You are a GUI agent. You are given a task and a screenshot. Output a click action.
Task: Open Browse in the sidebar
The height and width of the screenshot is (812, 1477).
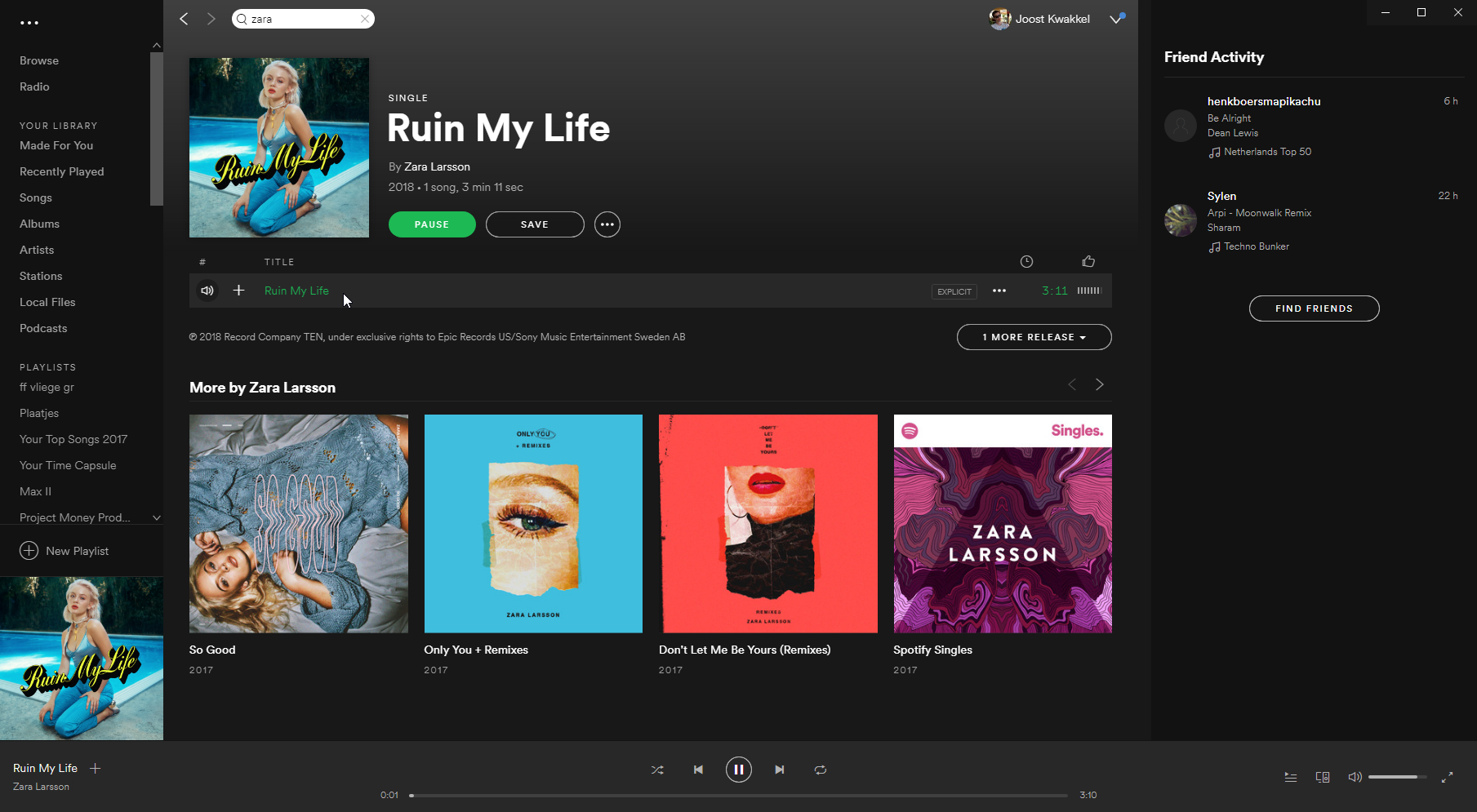click(39, 60)
